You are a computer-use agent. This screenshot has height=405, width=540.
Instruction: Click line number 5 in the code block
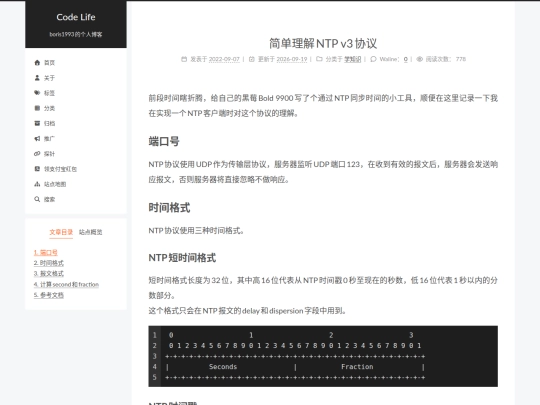(155, 377)
